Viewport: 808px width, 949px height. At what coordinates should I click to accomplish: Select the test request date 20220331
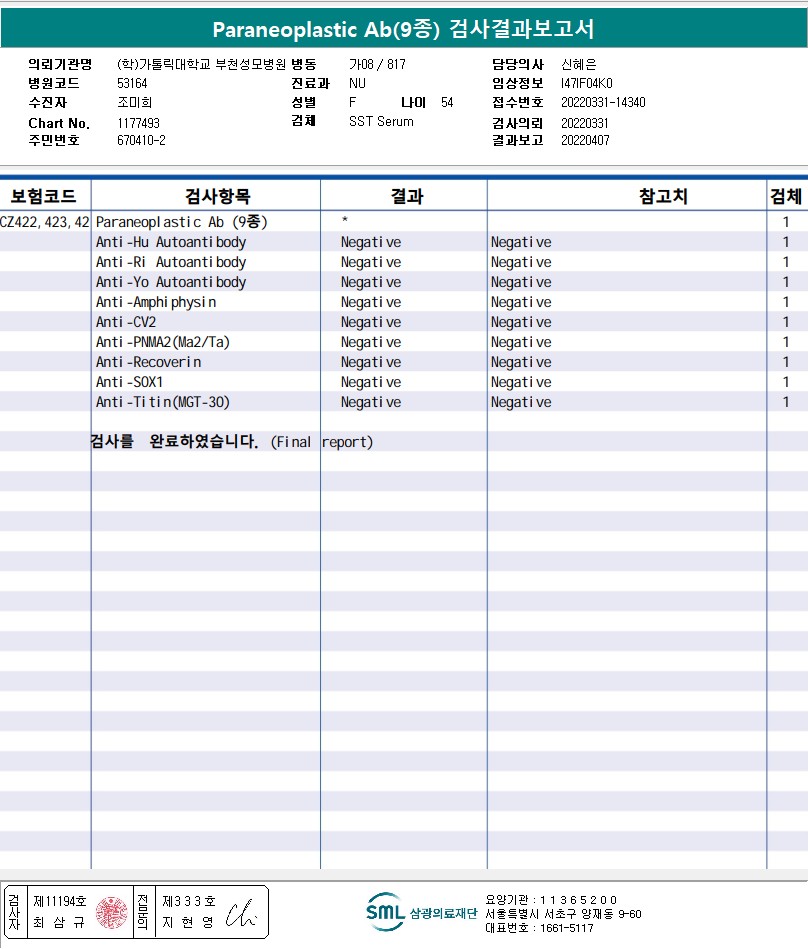584,123
